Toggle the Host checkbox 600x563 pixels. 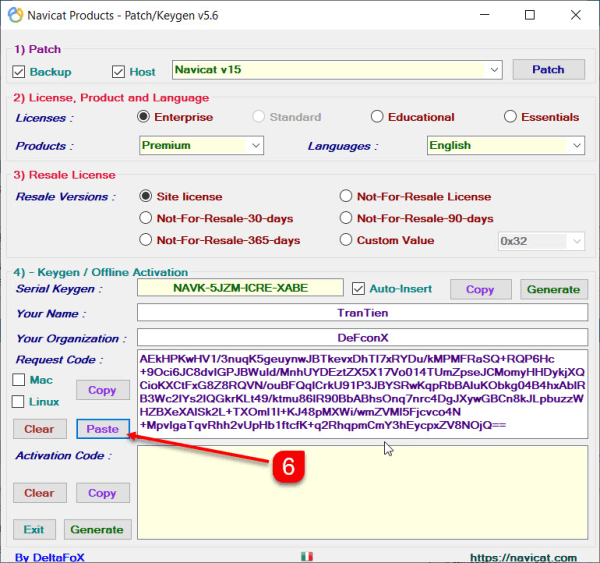(x=118, y=72)
